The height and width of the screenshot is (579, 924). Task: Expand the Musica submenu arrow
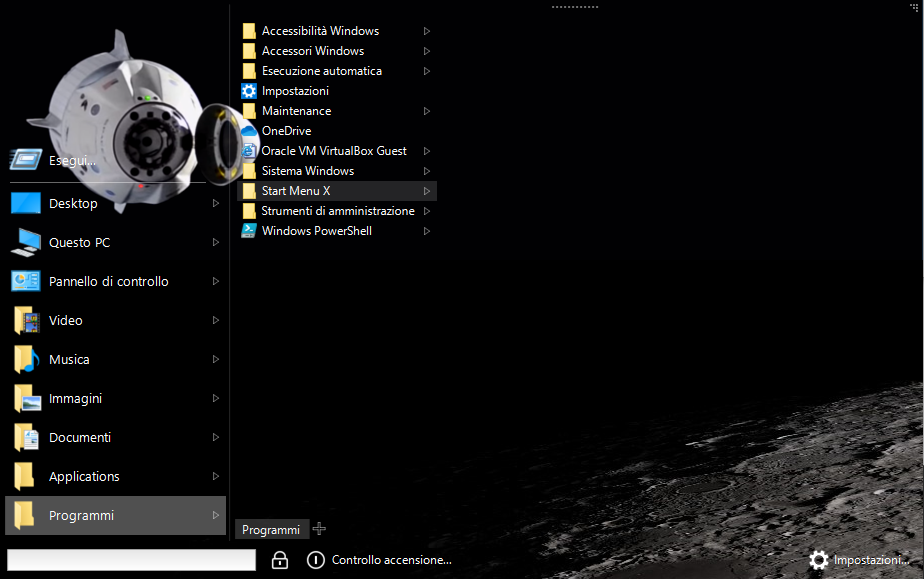216,359
